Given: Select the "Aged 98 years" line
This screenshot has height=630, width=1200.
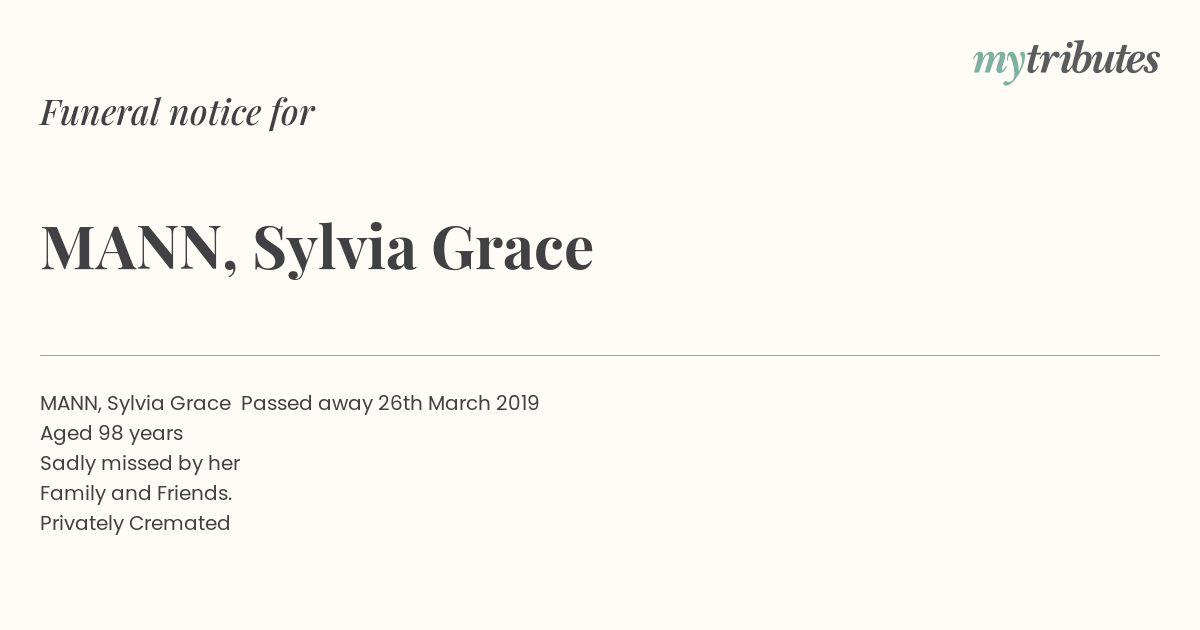Looking at the screenshot, I should (x=111, y=433).
